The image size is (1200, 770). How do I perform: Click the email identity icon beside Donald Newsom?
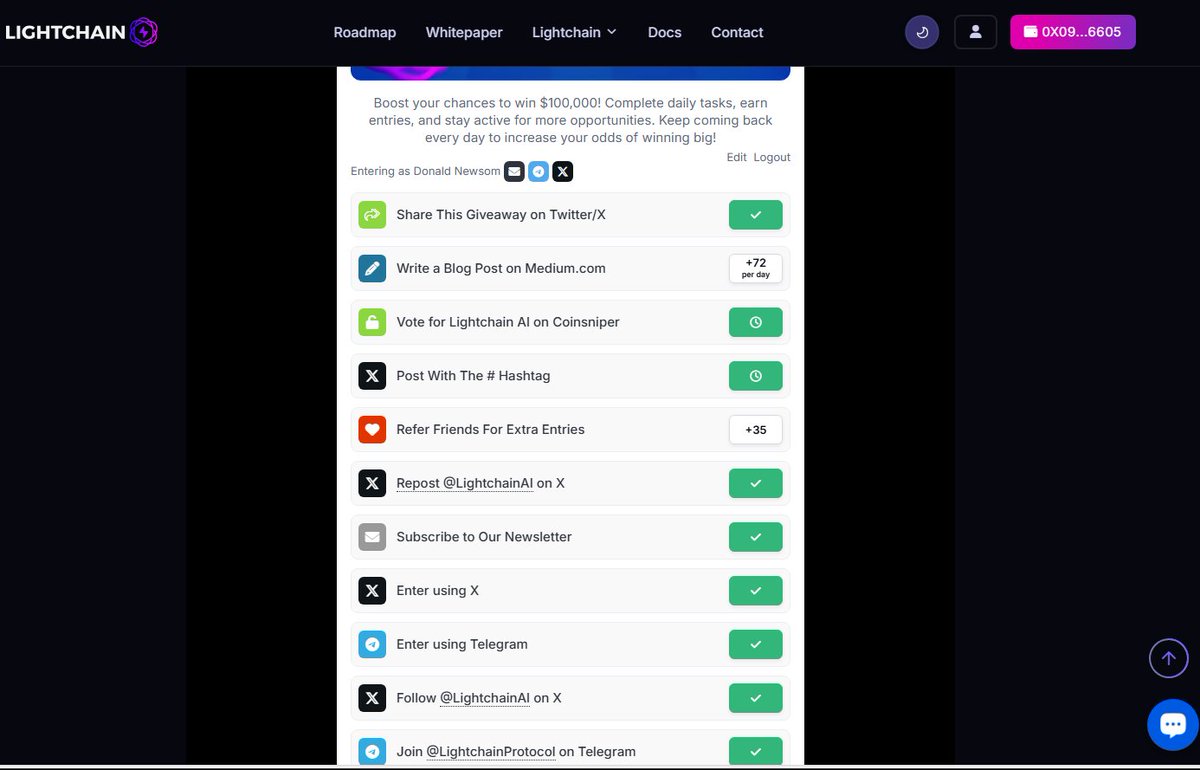point(514,172)
